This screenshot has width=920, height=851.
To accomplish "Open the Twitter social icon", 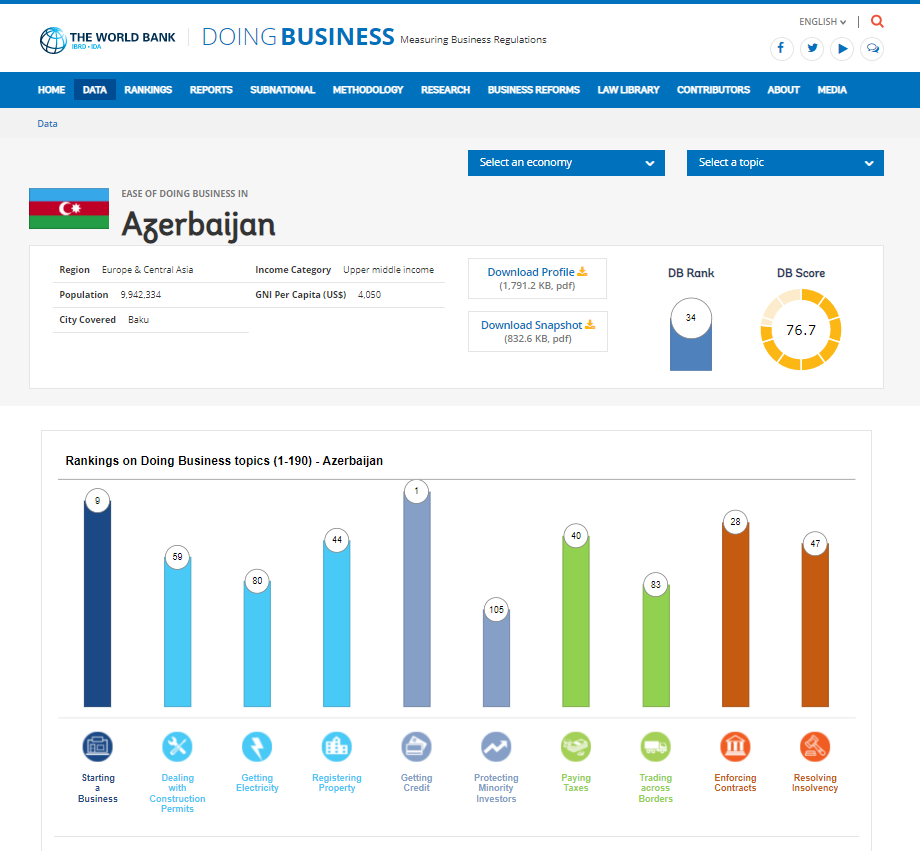I will click(812, 48).
